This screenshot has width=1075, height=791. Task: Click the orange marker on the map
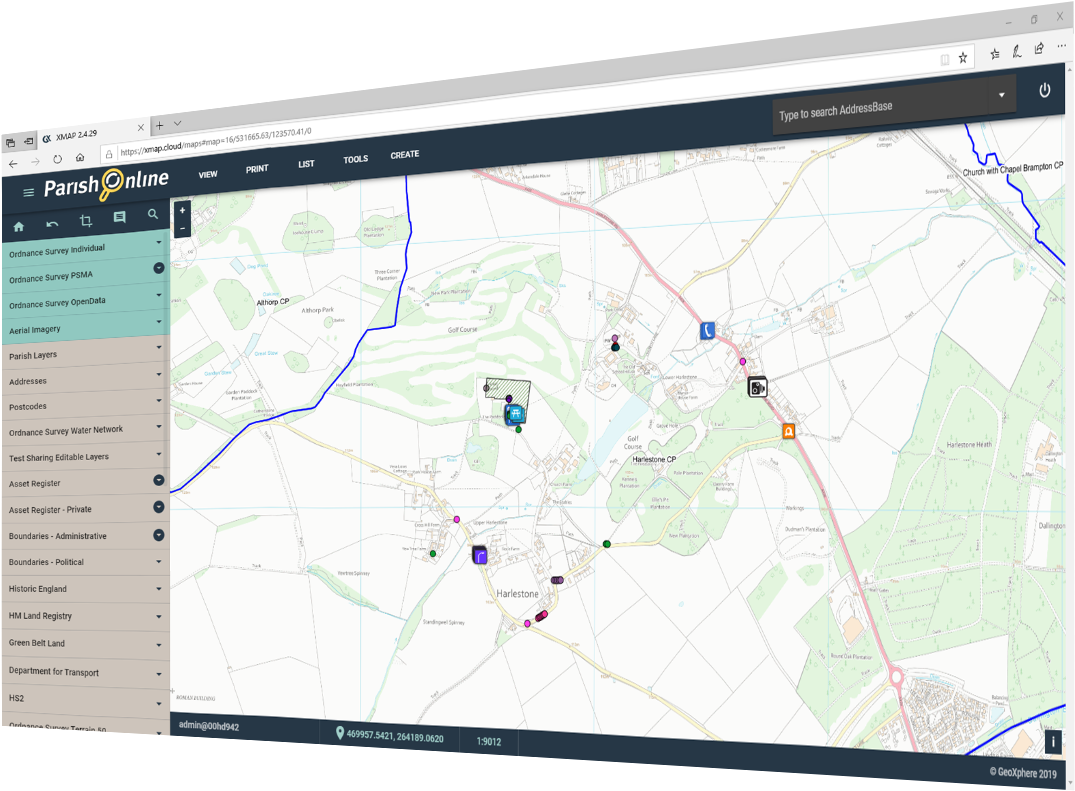[789, 431]
